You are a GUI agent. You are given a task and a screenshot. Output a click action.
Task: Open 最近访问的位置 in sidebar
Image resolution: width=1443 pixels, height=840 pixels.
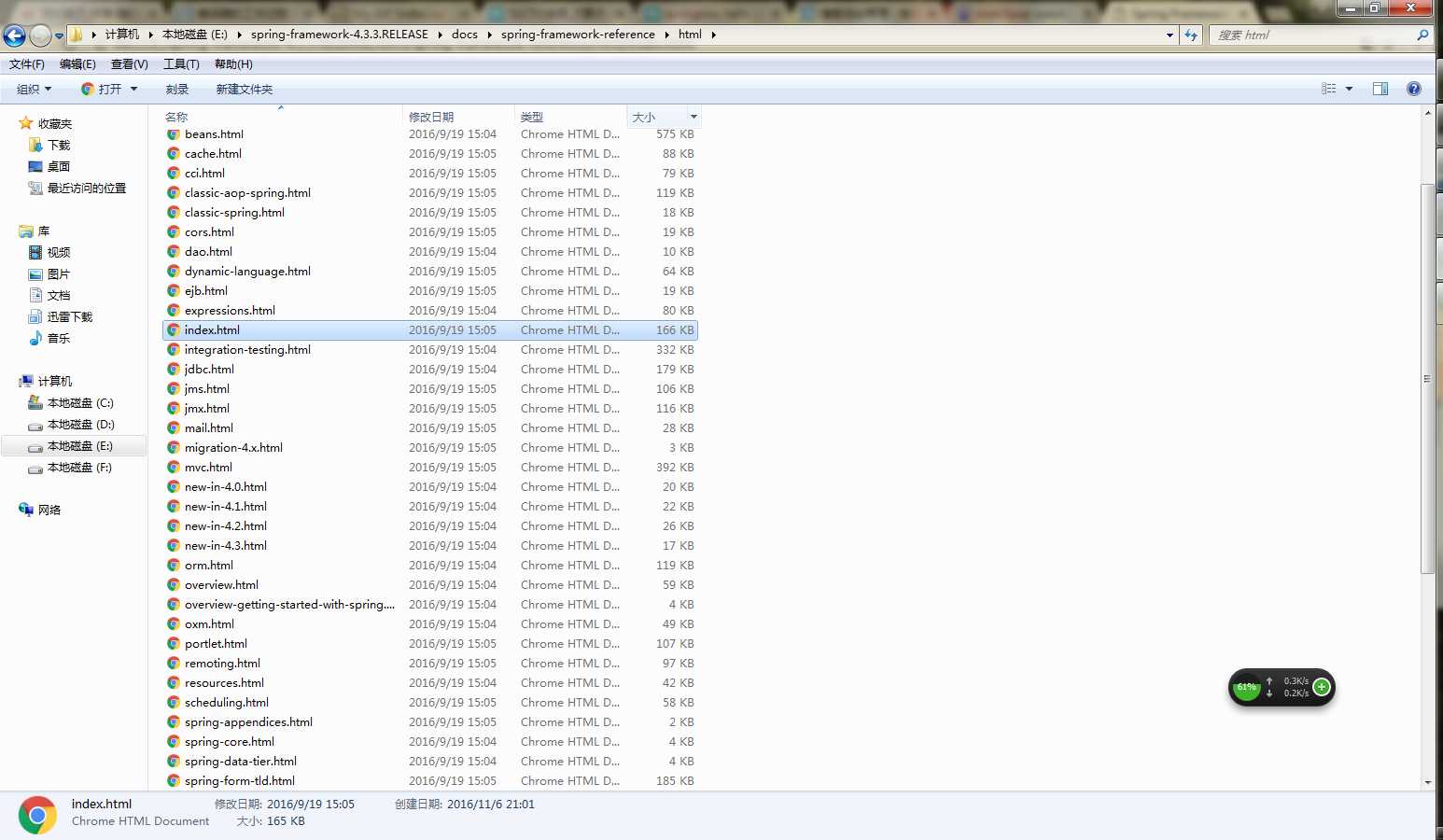pyautogui.click(x=77, y=188)
